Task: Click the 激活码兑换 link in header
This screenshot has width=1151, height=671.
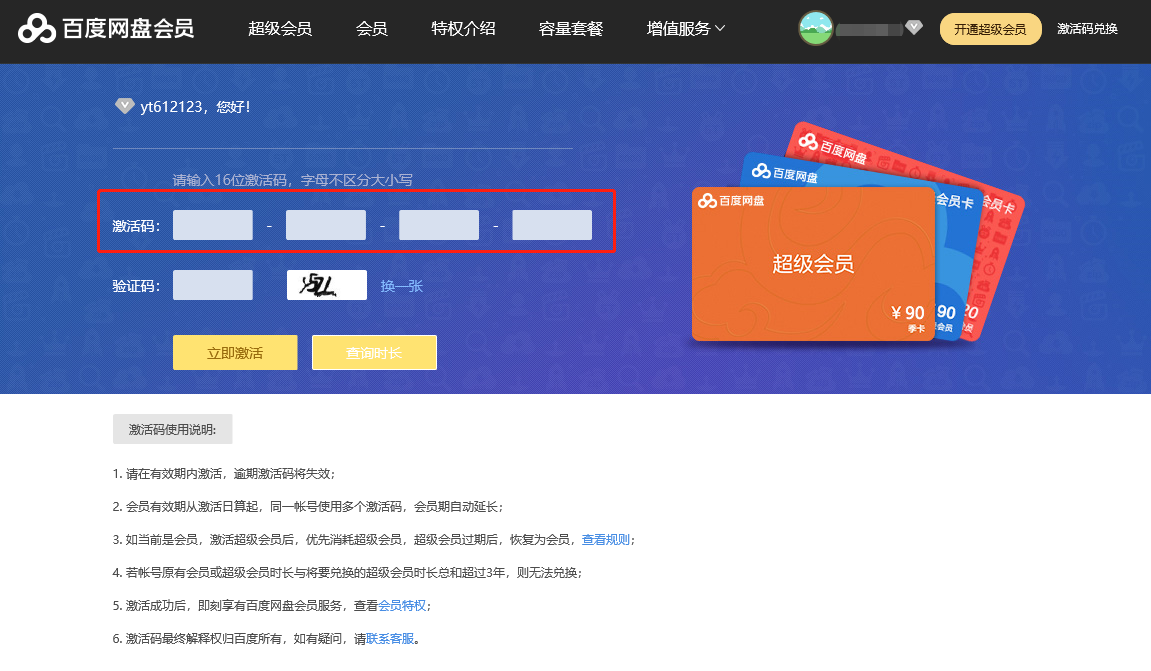Action: click(x=1087, y=29)
